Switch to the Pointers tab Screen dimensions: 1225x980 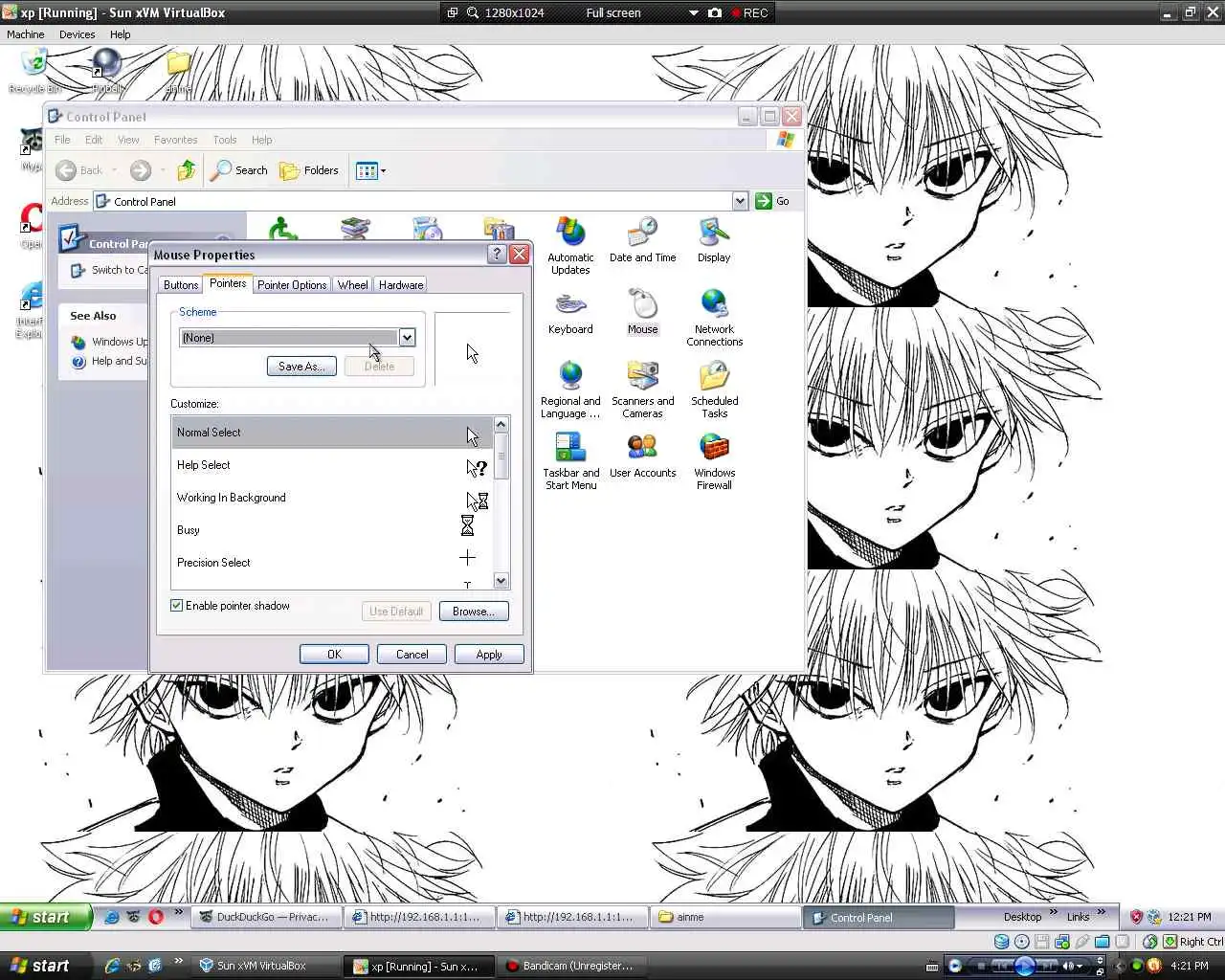click(228, 283)
